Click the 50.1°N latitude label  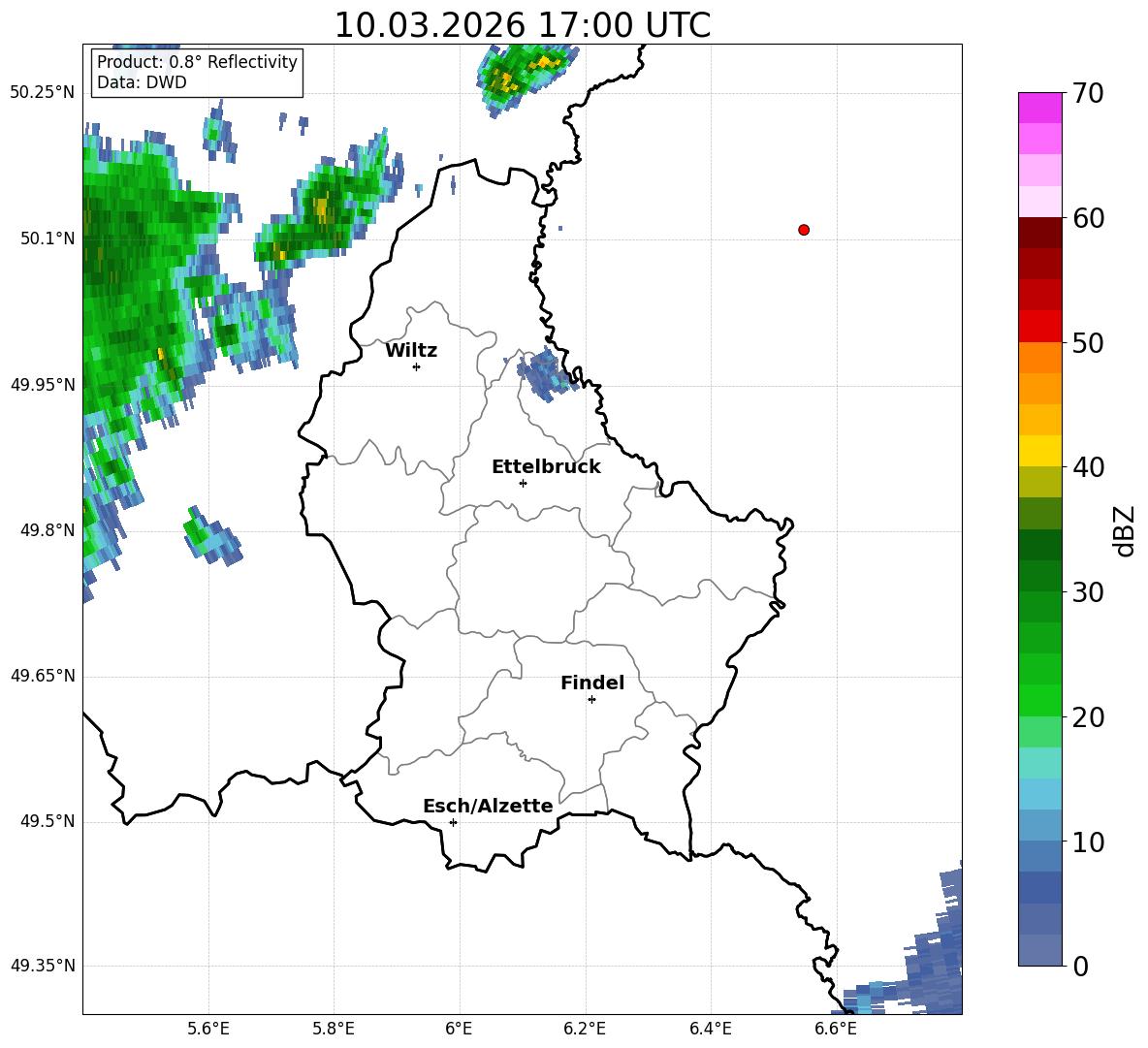click(48, 238)
